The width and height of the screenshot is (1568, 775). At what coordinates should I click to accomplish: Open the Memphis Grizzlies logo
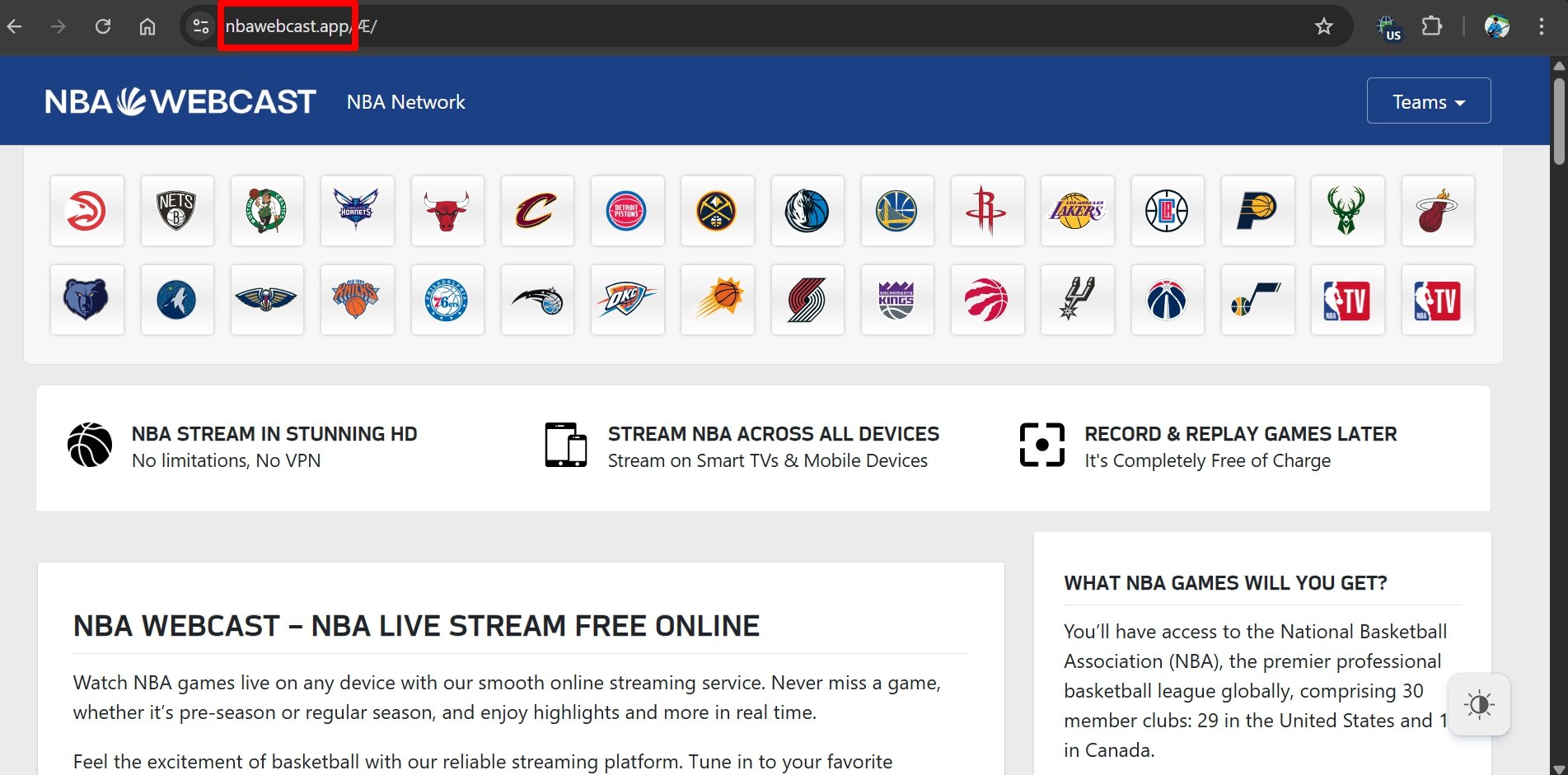(87, 300)
